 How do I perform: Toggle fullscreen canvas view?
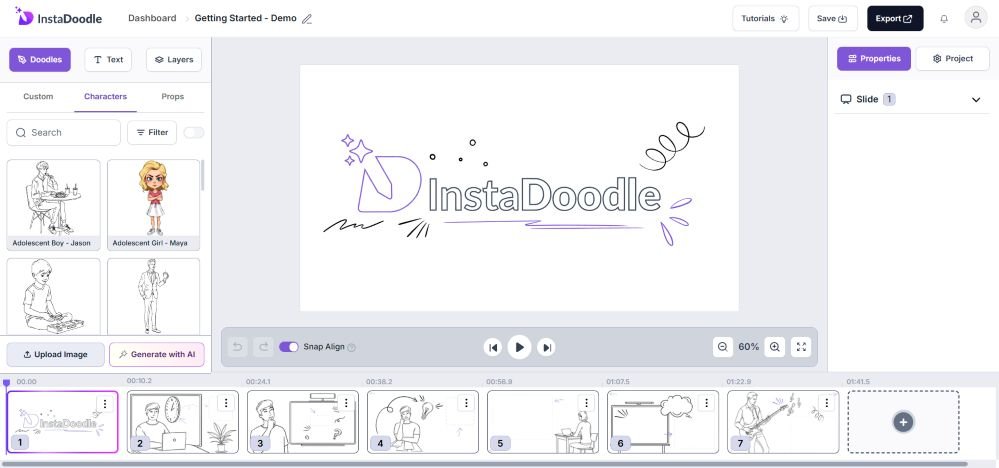click(801, 347)
